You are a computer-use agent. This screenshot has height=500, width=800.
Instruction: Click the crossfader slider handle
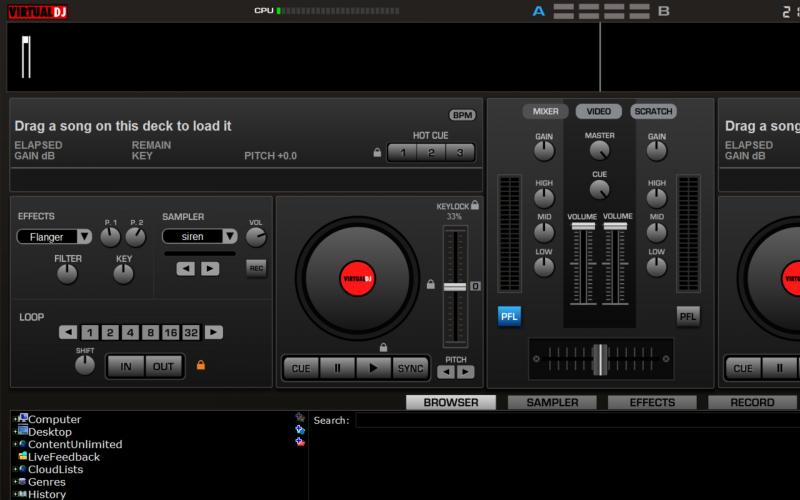tap(600, 359)
